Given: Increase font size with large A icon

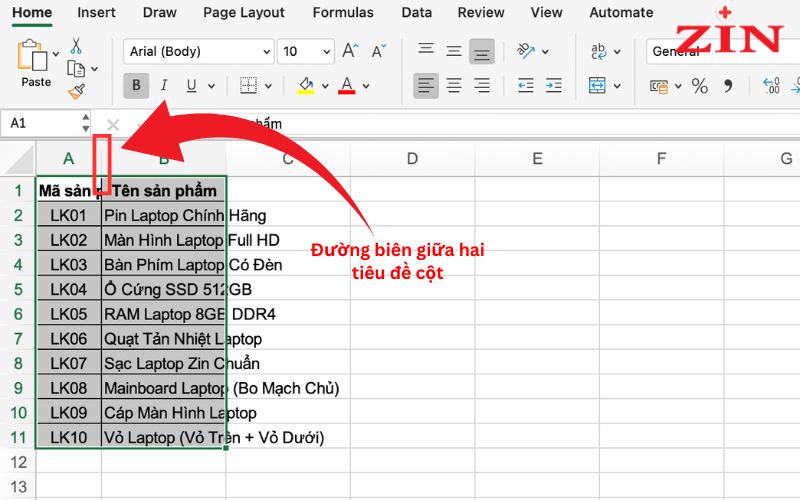Looking at the screenshot, I should 351,51.
